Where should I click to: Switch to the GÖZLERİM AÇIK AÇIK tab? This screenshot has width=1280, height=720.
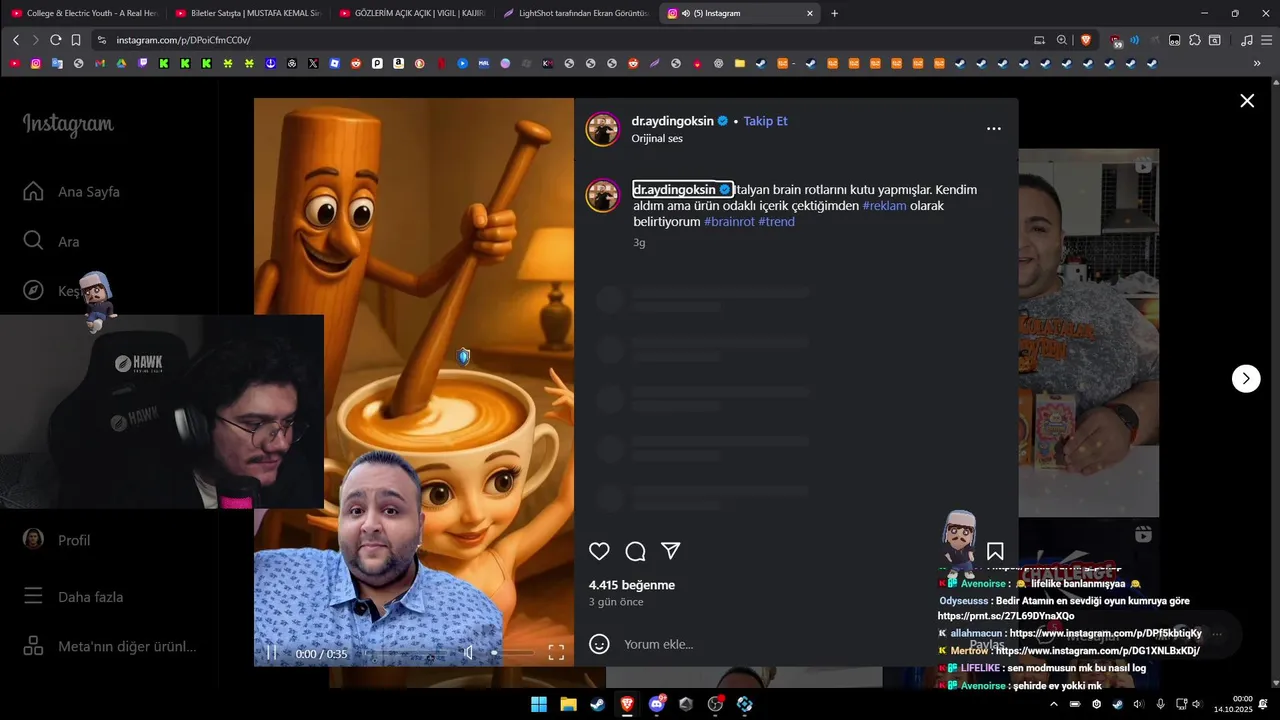pyautogui.click(x=412, y=13)
